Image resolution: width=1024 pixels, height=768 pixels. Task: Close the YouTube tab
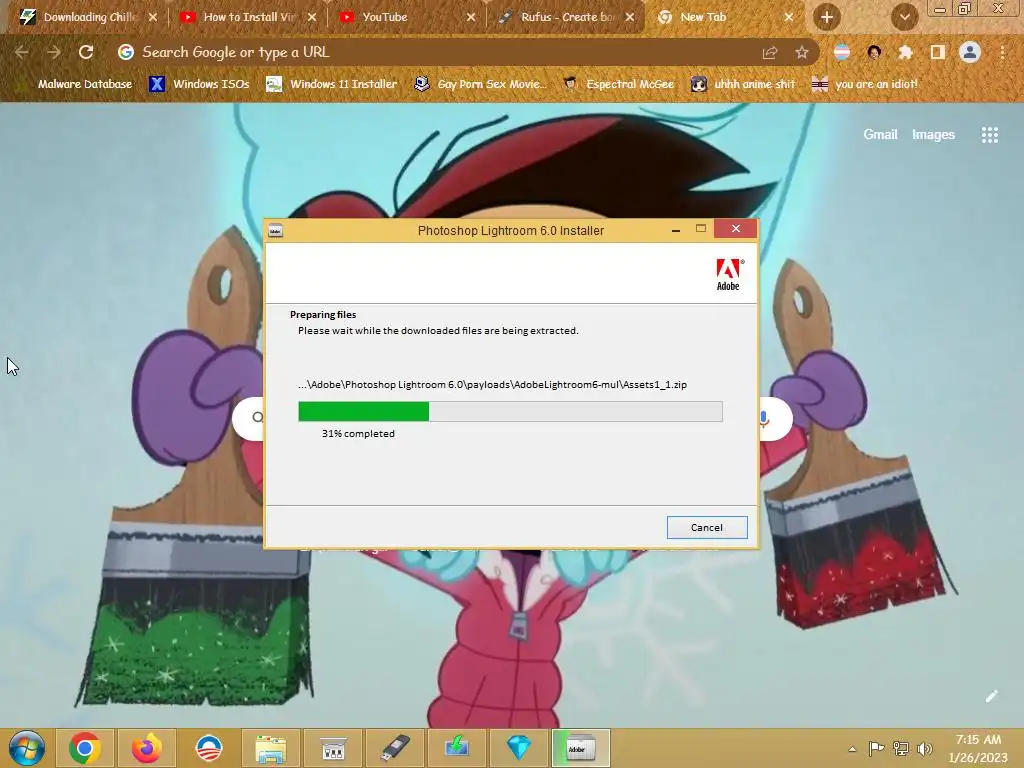coord(471,17)
